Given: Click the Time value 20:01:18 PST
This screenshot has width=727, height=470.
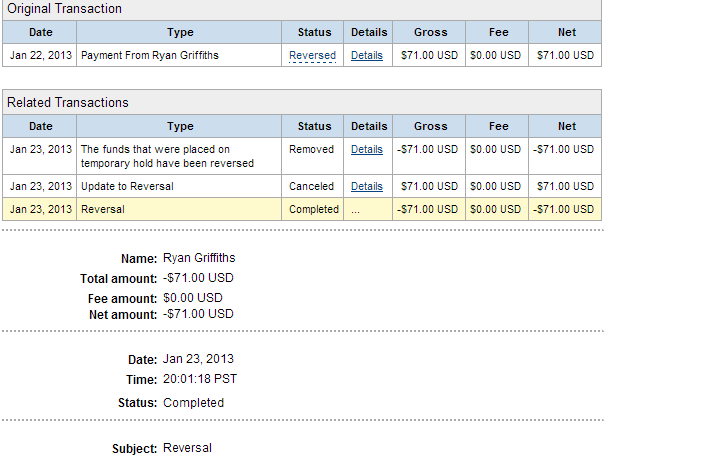Looking at the screenshot, I should click(200, 379).
